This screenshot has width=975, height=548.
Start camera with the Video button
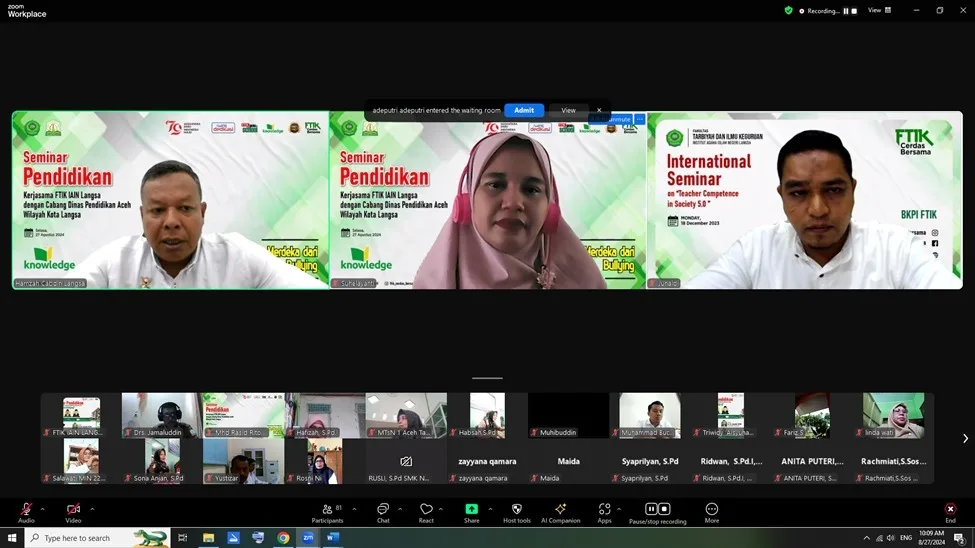coord(73,513)
